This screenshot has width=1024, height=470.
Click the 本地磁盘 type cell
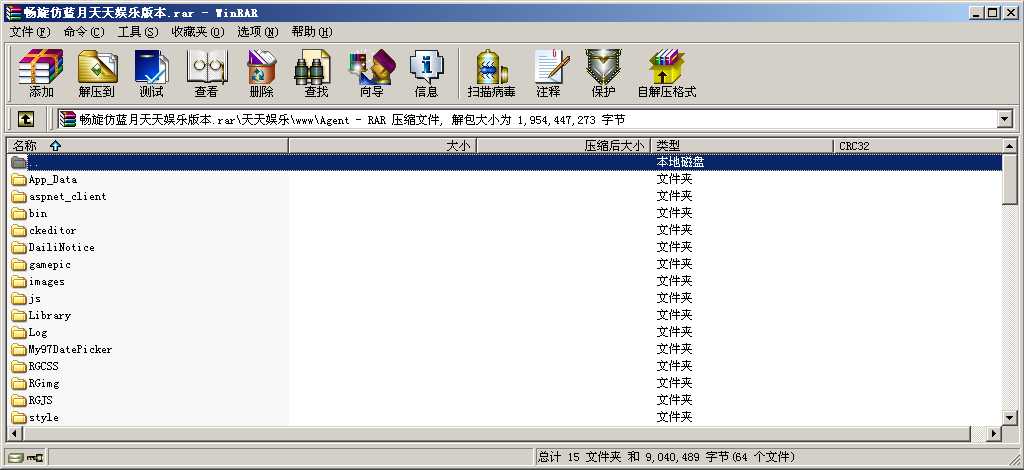click(680, 162)
